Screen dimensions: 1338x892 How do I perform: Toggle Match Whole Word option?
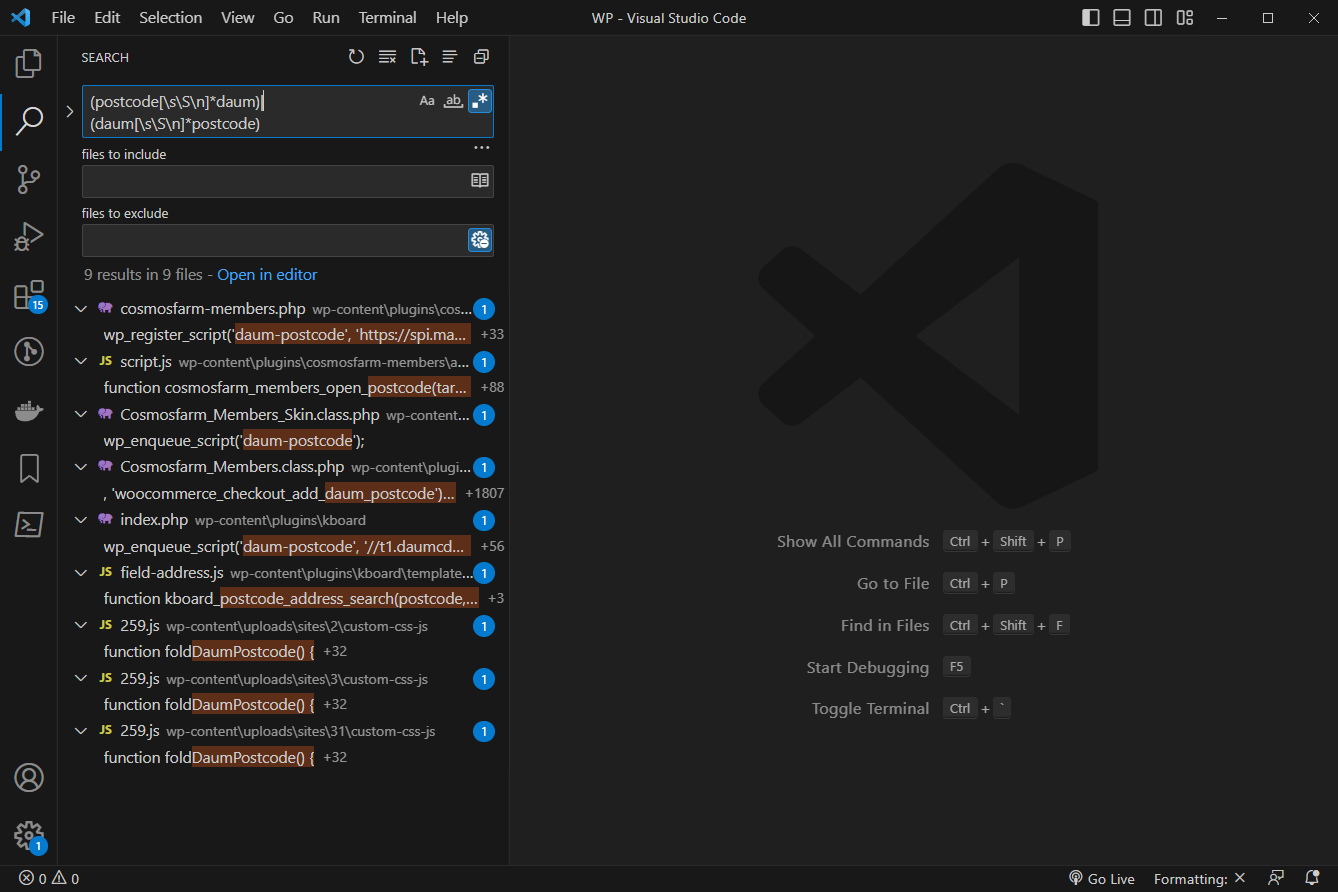(453, 101)
